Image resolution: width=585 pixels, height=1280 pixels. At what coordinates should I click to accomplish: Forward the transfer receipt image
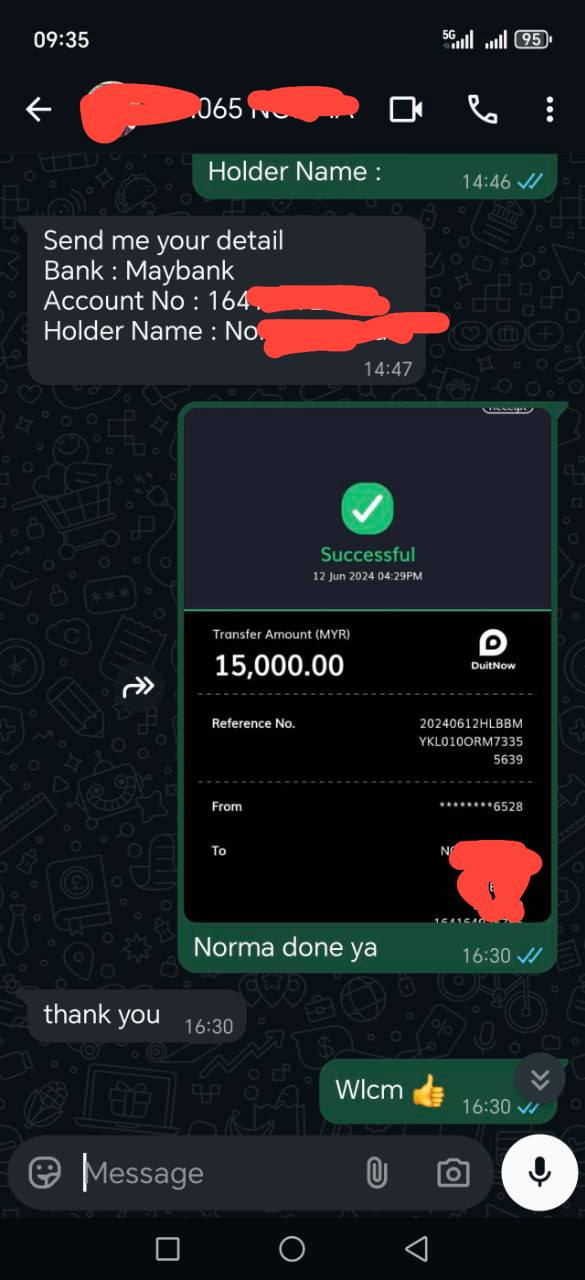click(x=139, y=686)
